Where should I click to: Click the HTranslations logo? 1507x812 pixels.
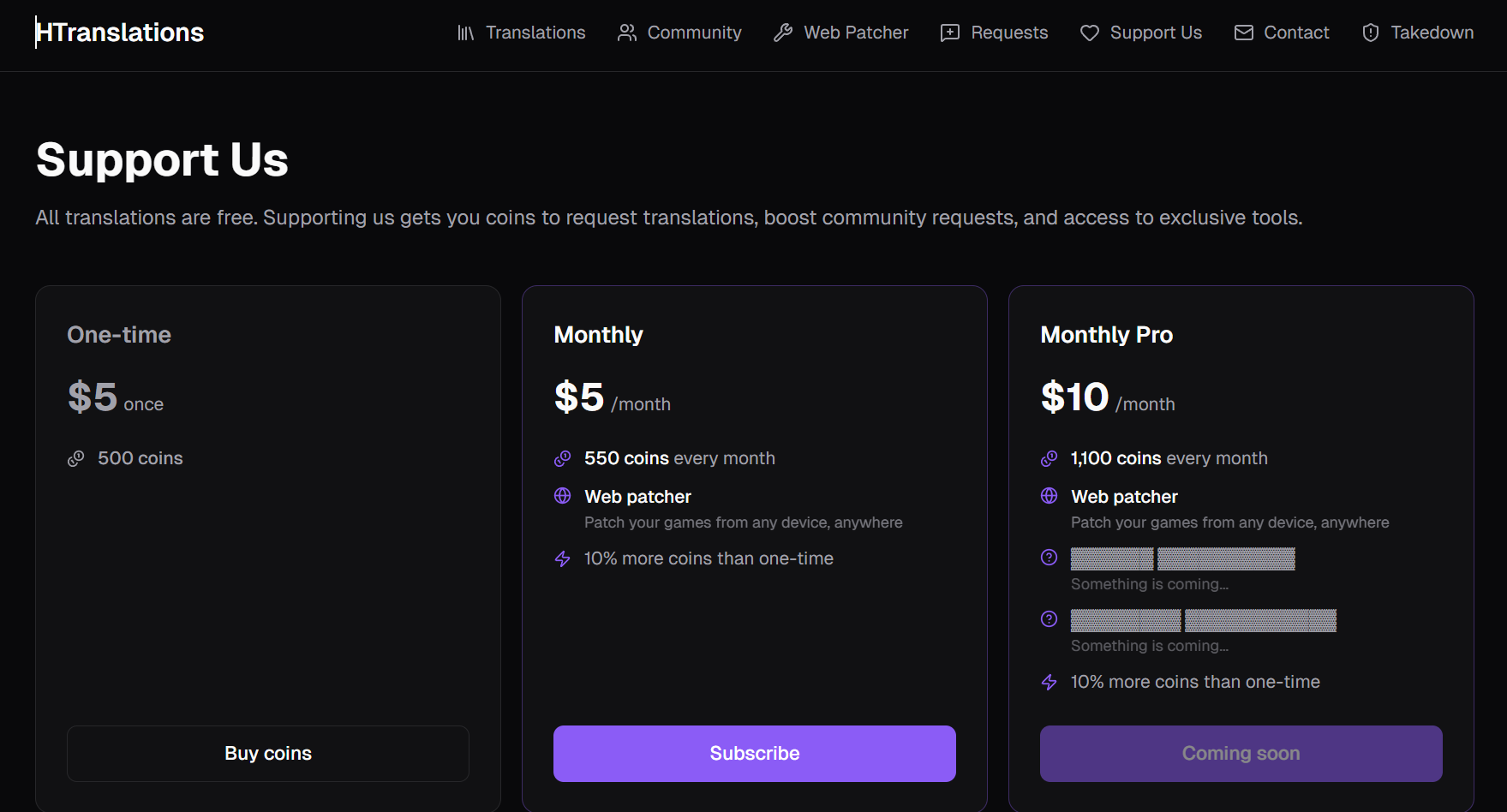[120, 33]
